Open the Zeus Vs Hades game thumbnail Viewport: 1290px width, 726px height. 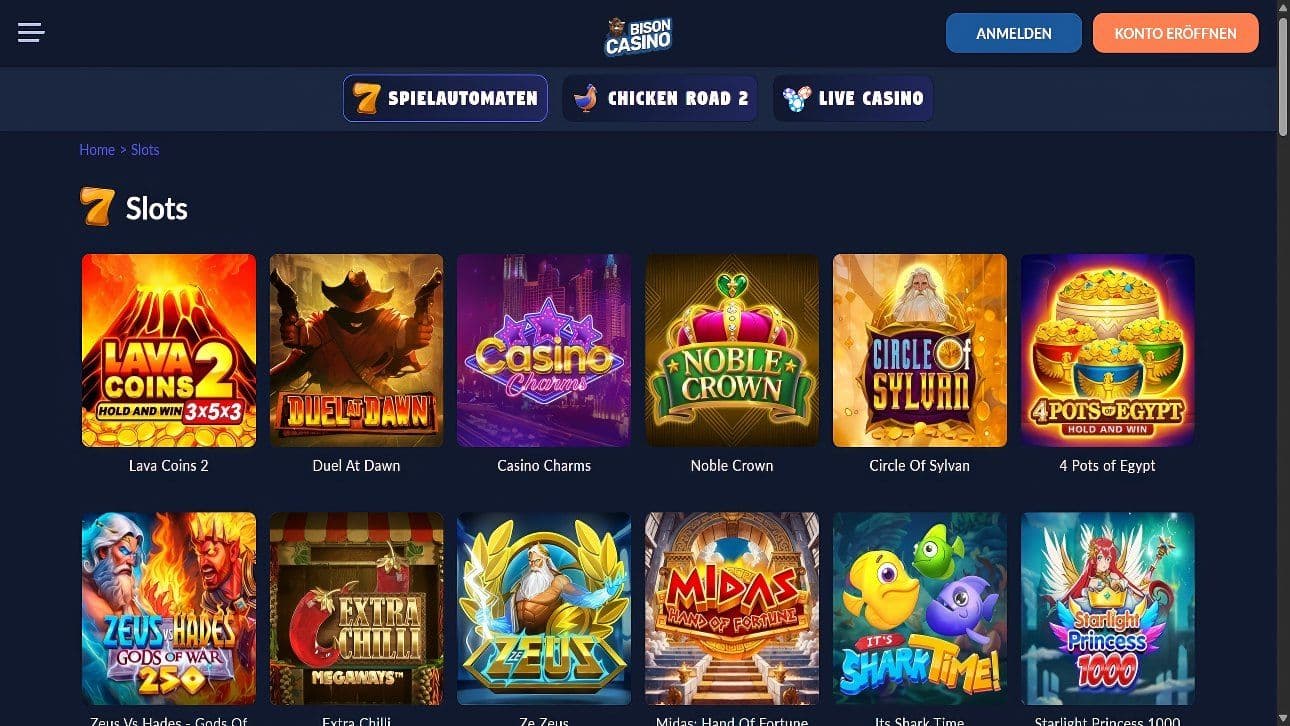(169, 609)
